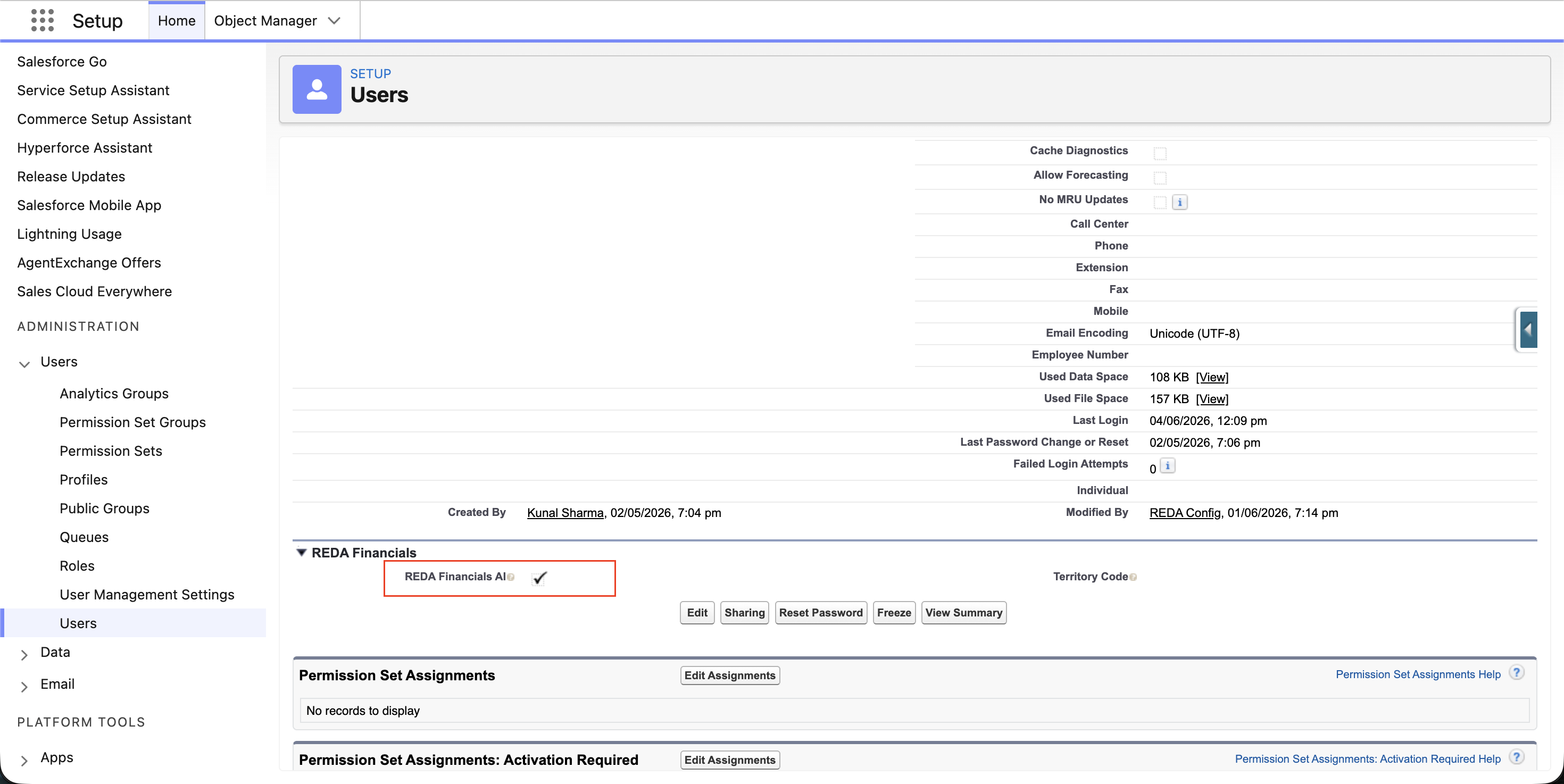Screen dimensions: 1564x784
Task: Toggle the No MRU Updates checkbox
Action: point(1160,202)
